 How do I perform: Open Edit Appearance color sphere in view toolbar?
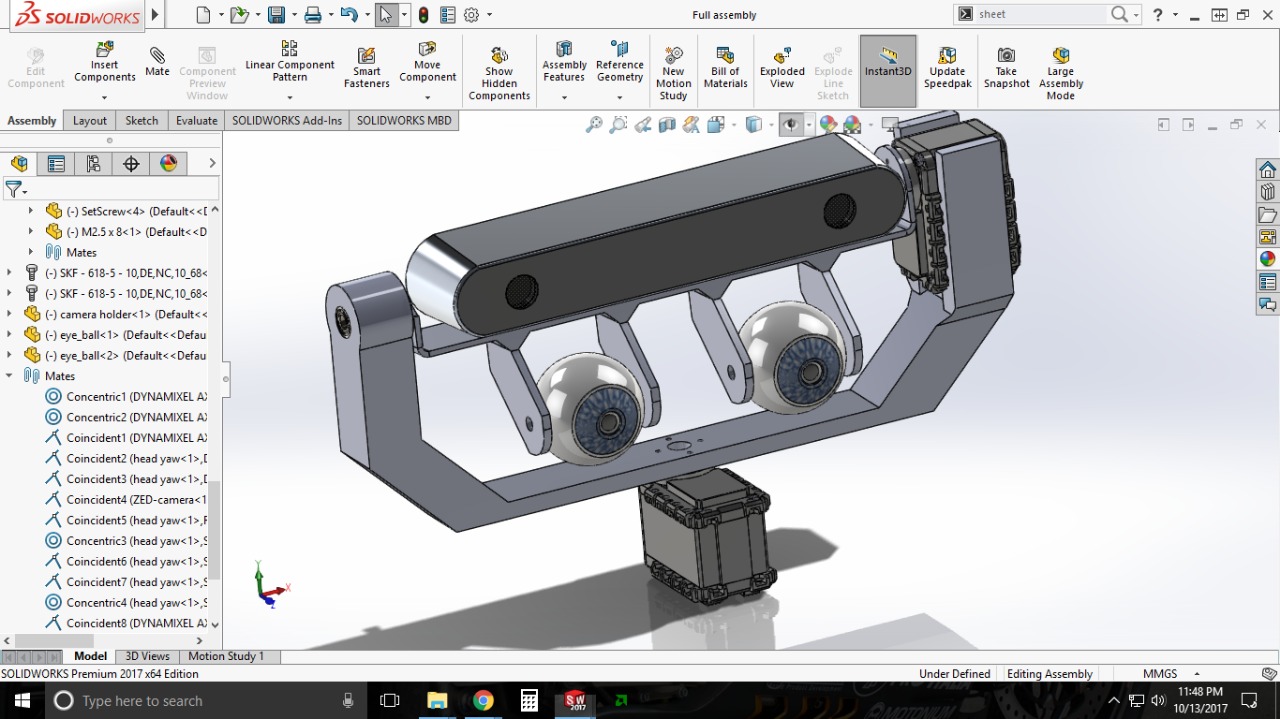click(x=828, y=125)
